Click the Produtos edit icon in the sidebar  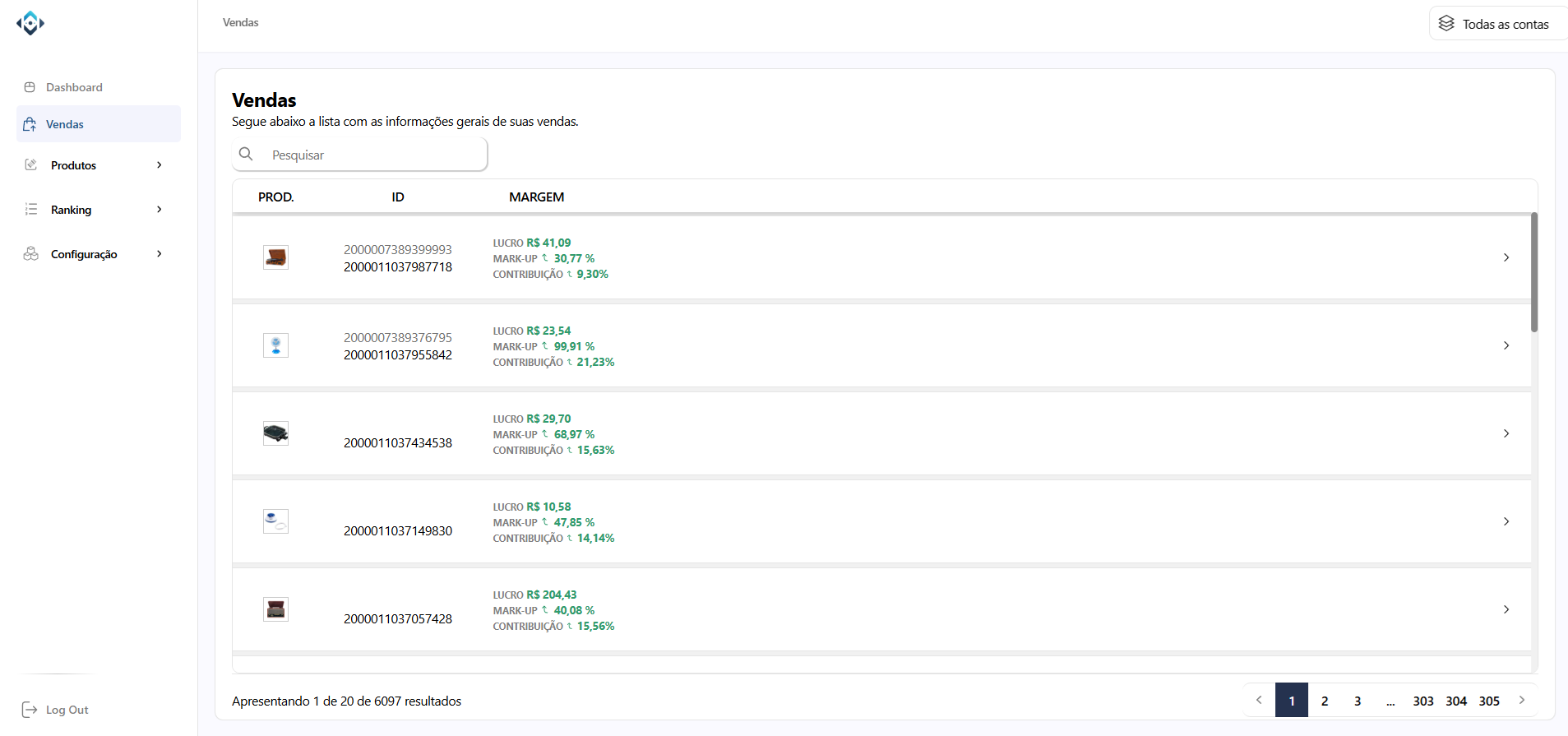tap(31, 164)
